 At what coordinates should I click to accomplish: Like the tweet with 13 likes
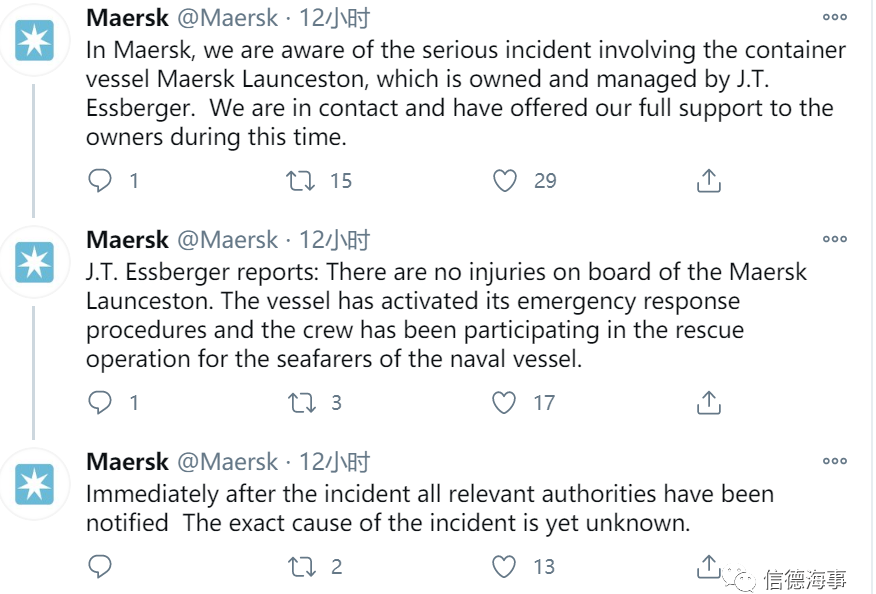click(505, 567)
